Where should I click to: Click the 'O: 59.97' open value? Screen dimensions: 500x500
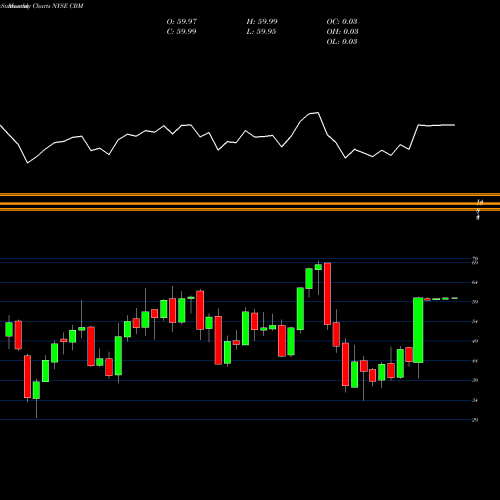182,22
